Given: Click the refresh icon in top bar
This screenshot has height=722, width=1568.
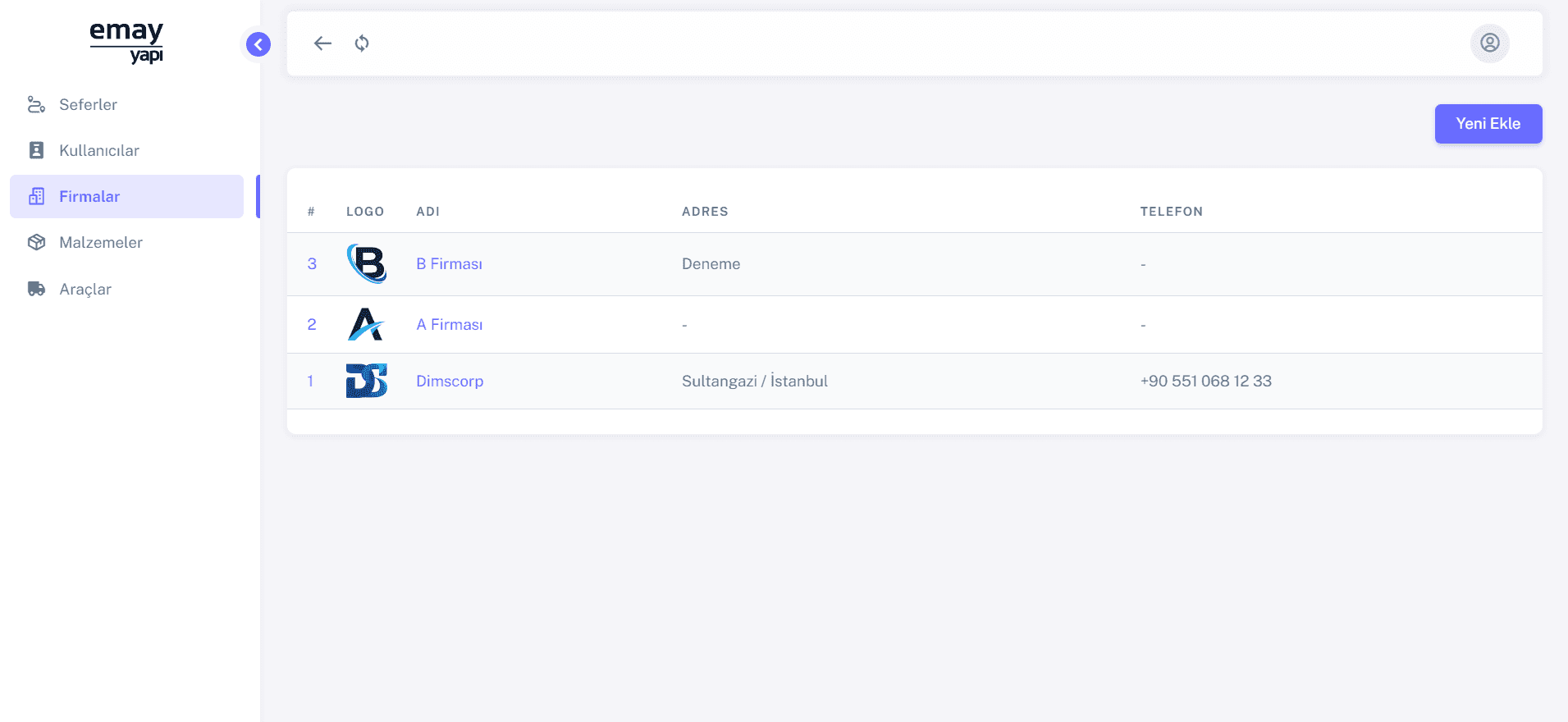Looking at the screenshot, I should tap(362, 43).
